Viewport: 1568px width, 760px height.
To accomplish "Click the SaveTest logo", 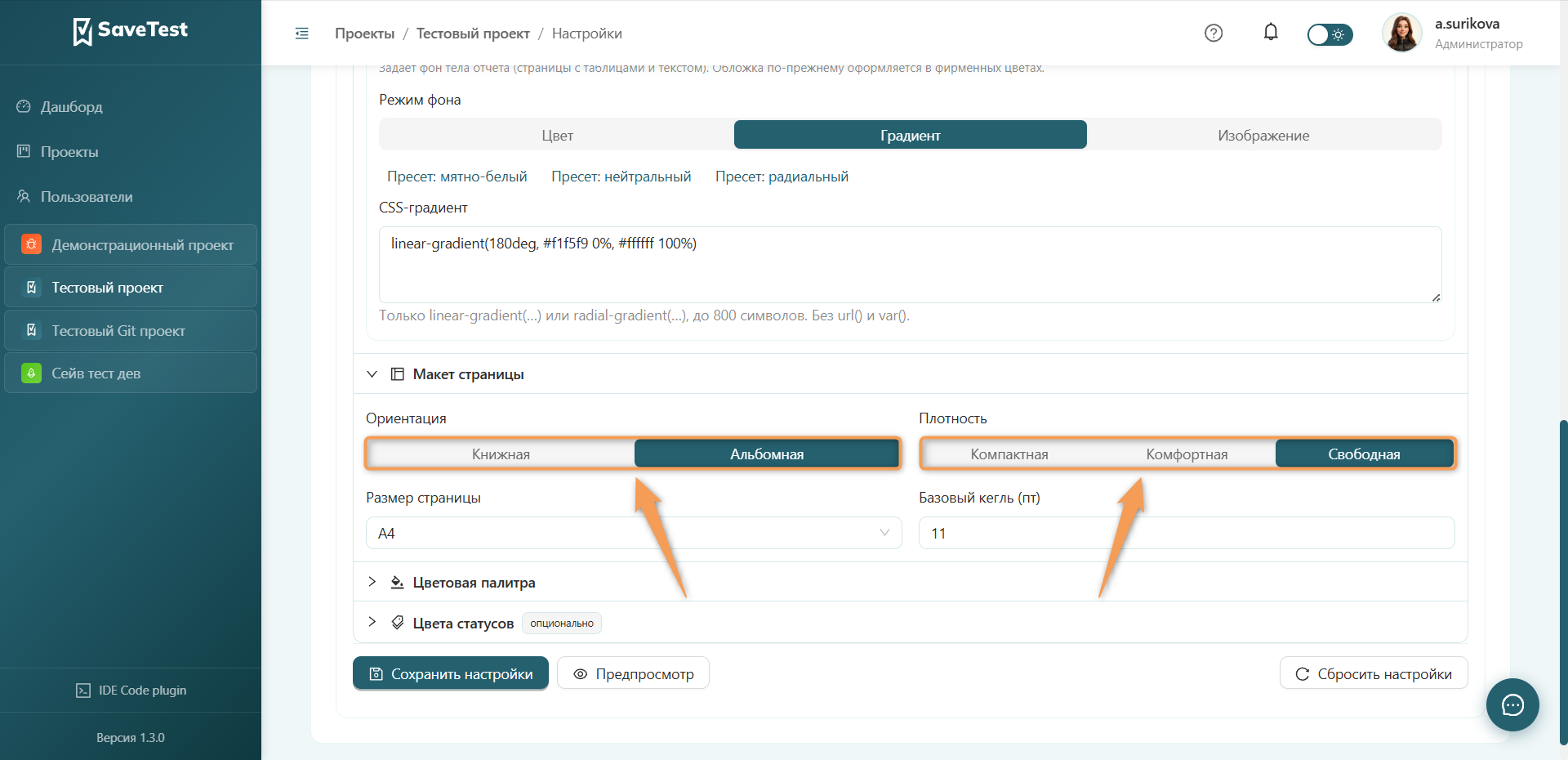I will pyautogui.click(x=131, y=31).
